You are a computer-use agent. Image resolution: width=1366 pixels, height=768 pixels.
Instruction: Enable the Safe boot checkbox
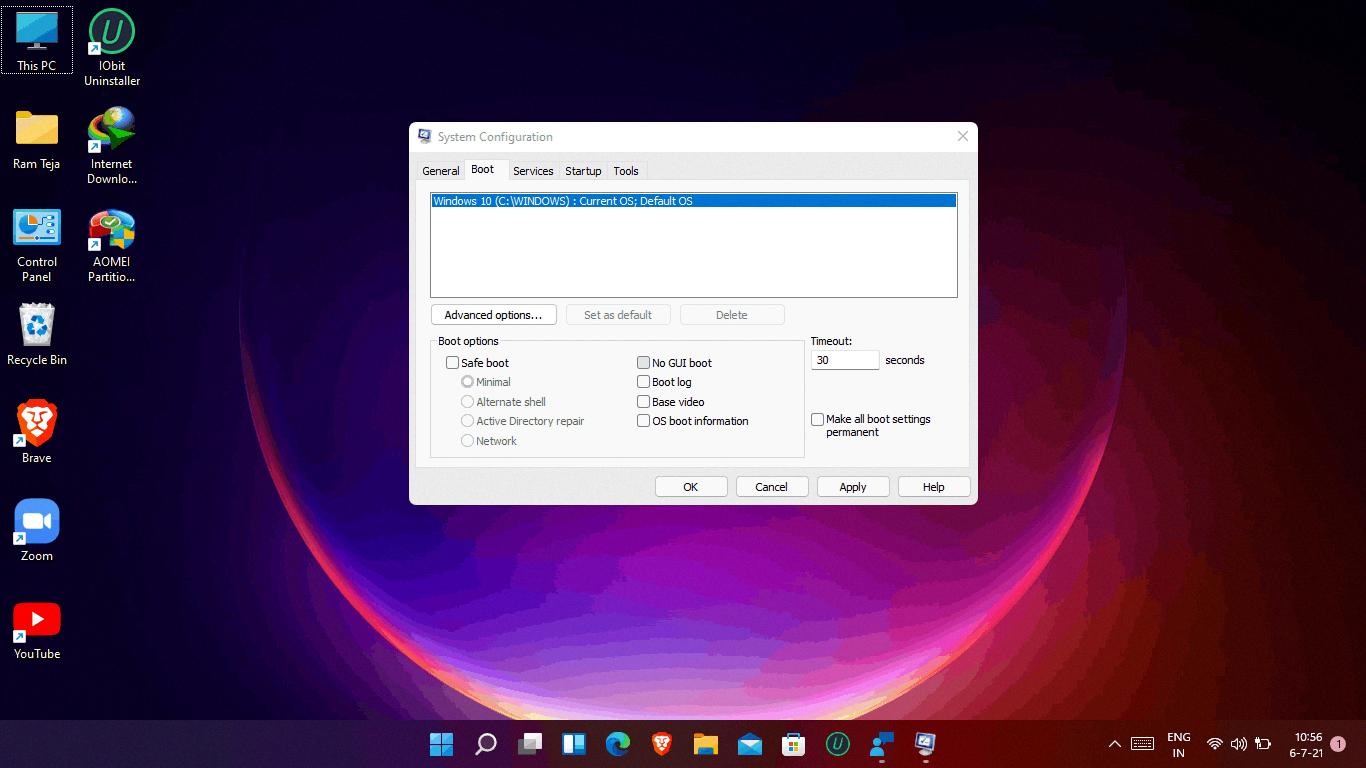click(453, 363)
